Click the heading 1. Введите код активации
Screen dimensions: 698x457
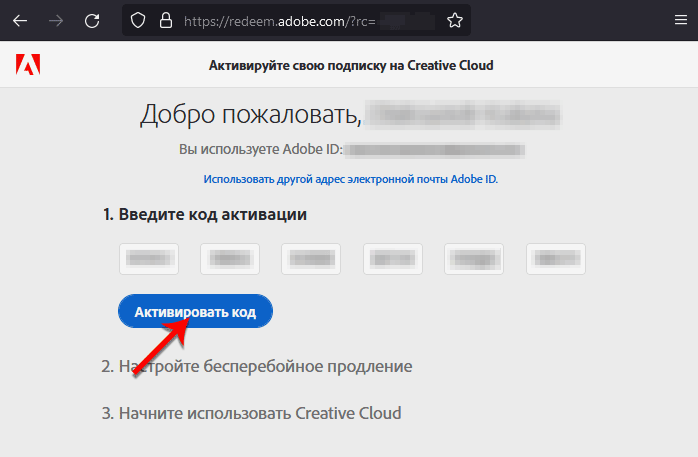pyautogui.click(x=205, y=214)
